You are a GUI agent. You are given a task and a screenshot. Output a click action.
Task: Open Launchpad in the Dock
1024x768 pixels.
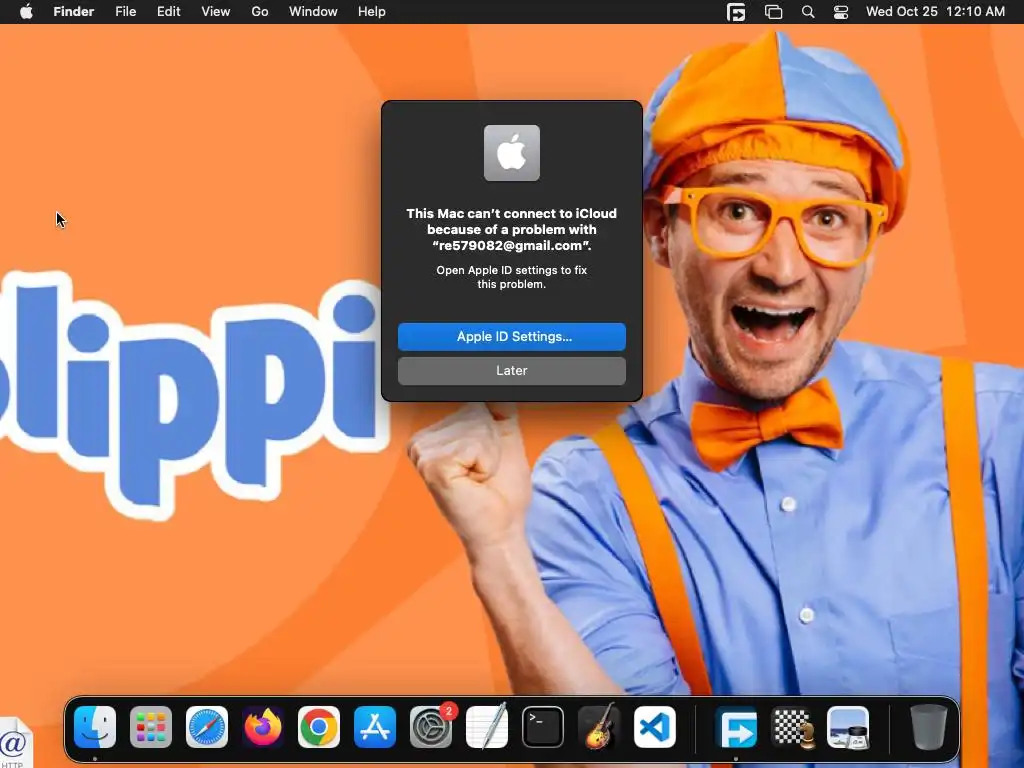point(151,727)
